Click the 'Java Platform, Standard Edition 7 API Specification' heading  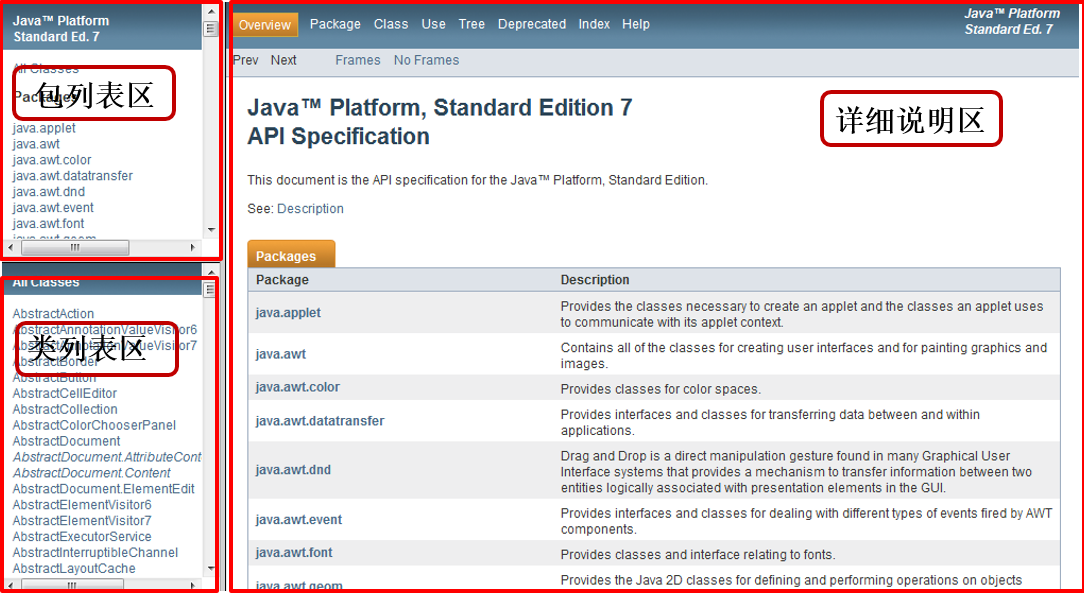pos(440,122)
